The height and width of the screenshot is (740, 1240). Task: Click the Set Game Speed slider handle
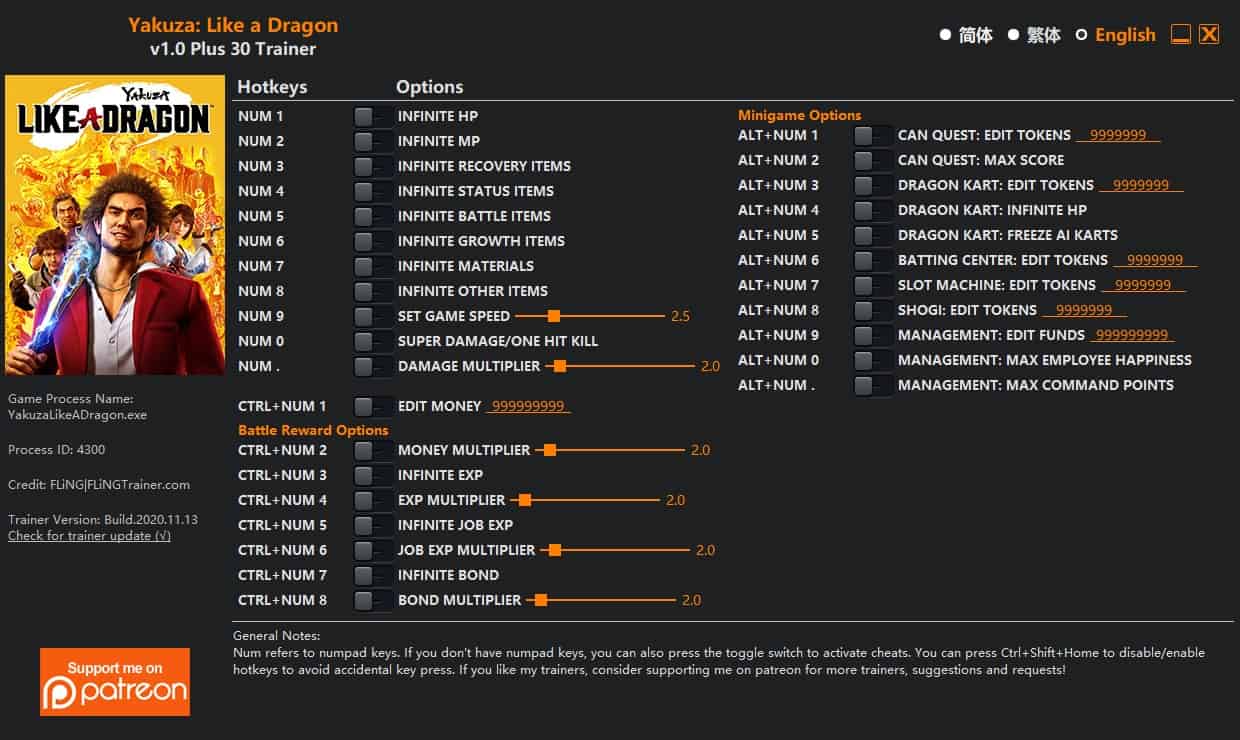(x=553, y=316)
